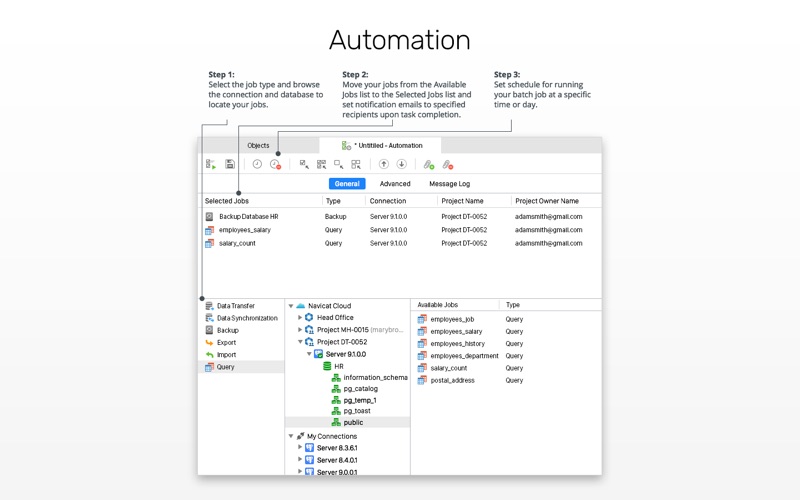Click the Remove Attachment paperclip icon
Screen dimensions: 800x500
[447, 164]
